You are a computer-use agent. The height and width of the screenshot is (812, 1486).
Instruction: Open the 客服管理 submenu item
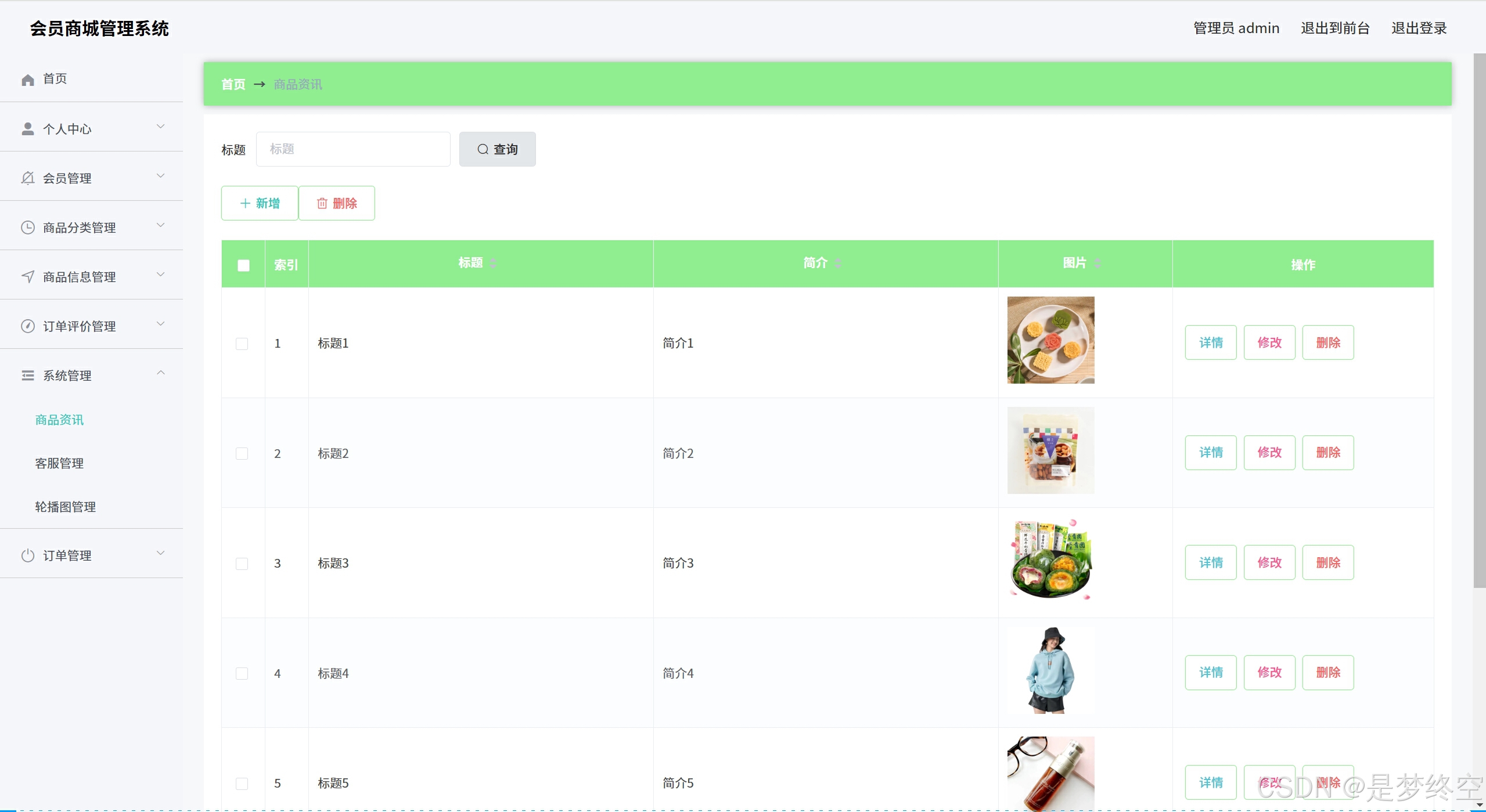(59, 463)
